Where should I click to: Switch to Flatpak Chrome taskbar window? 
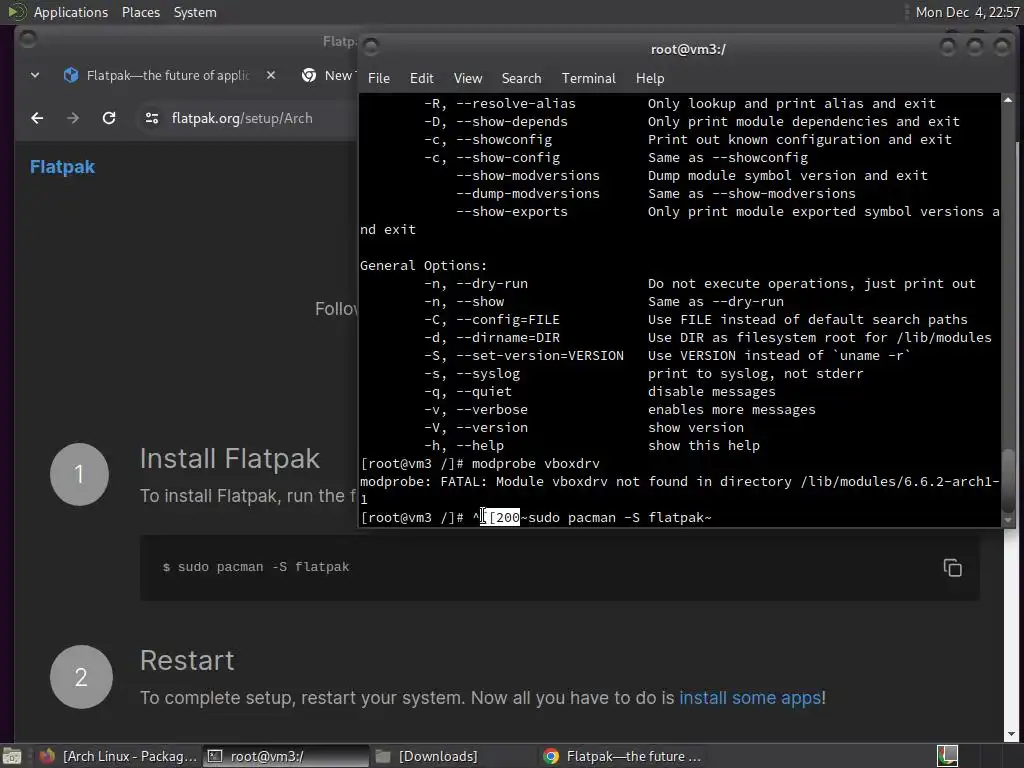click(621, 756)
